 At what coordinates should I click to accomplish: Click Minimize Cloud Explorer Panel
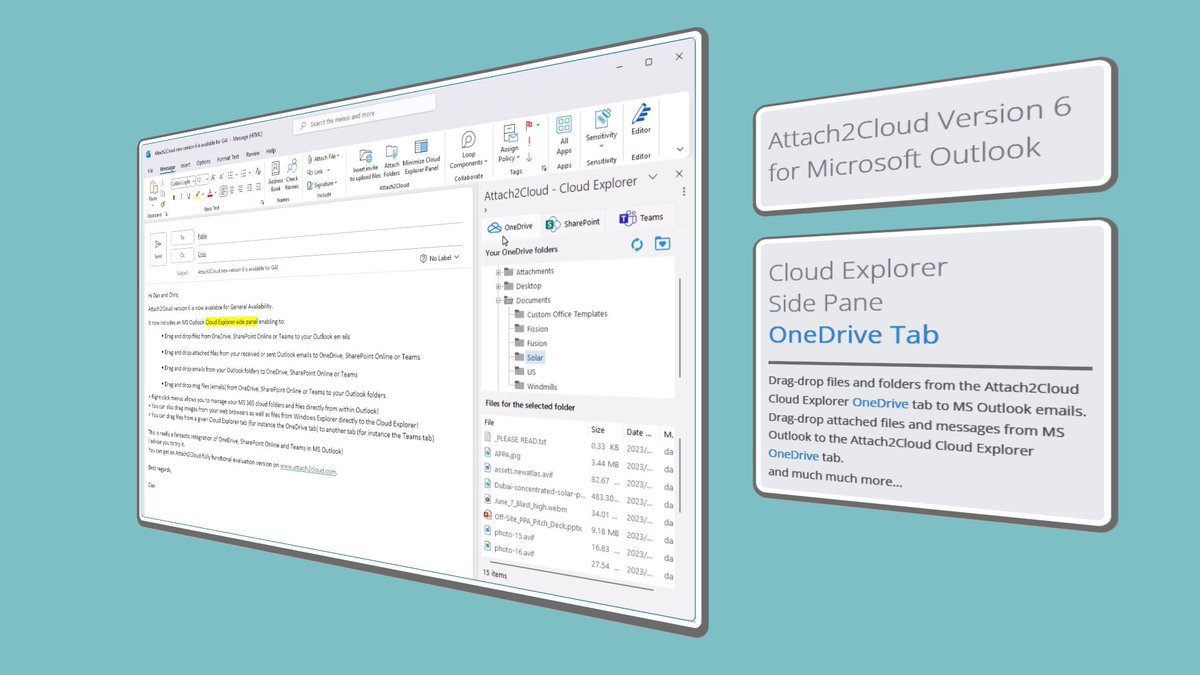coord(421,158)
